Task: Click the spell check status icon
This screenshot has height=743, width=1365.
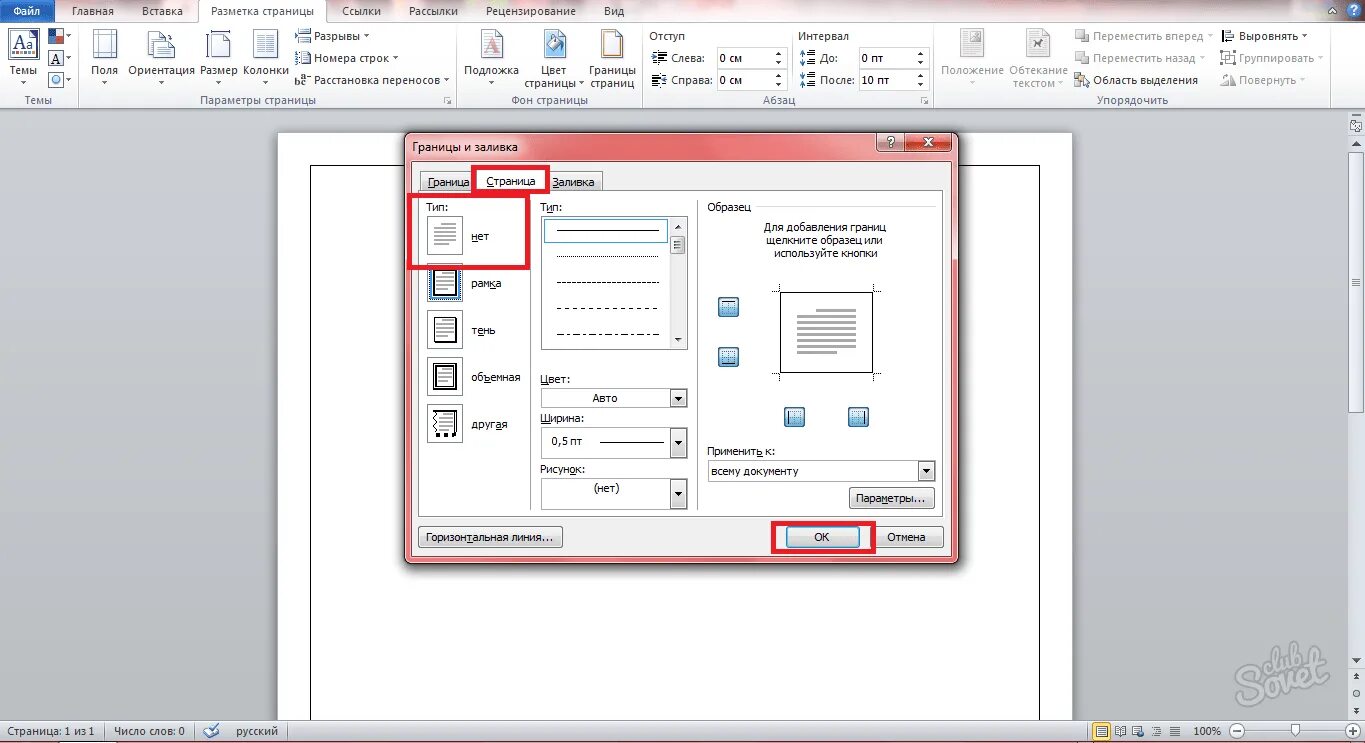Action: 211,731
